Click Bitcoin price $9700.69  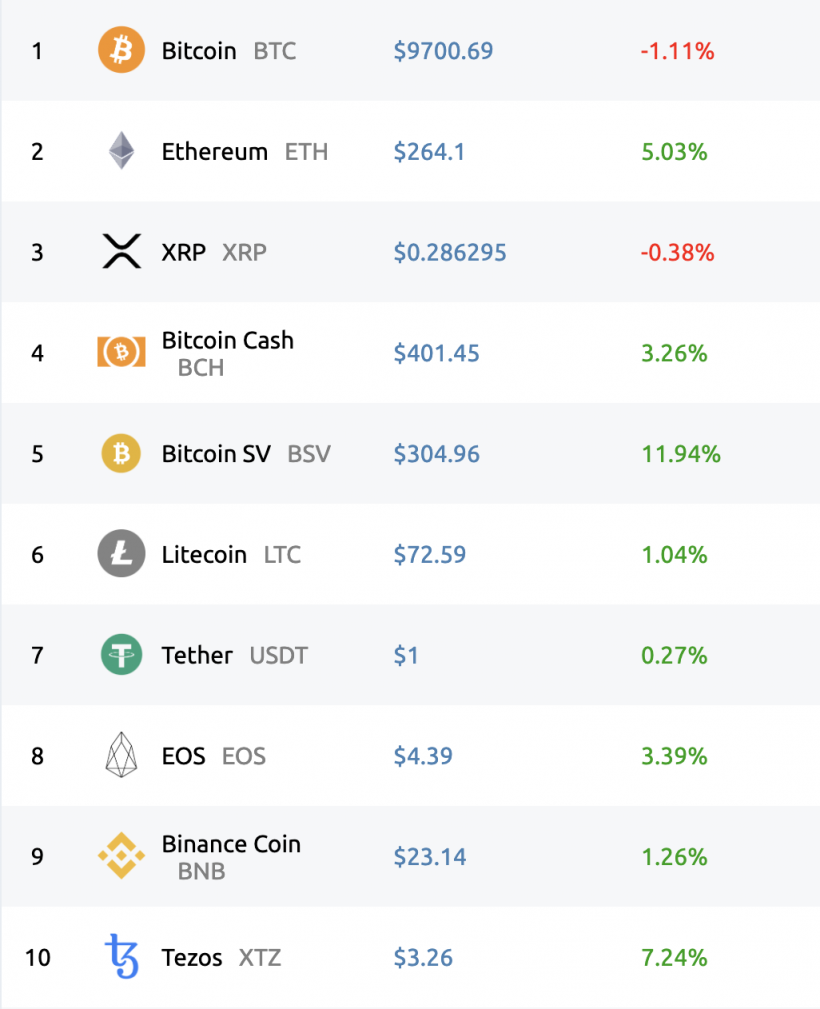(x=443, y=51)
